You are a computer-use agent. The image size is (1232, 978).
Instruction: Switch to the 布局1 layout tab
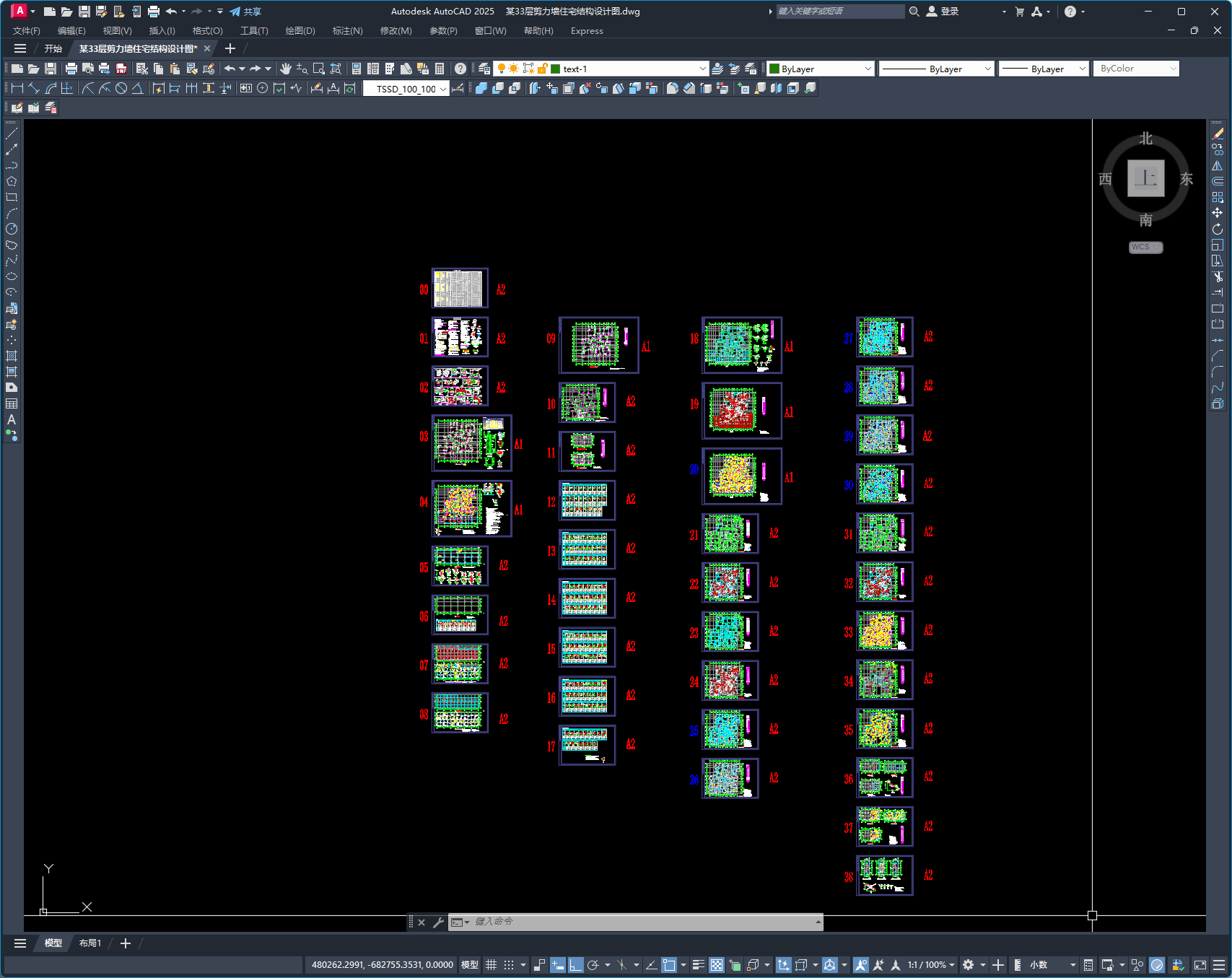90,943
